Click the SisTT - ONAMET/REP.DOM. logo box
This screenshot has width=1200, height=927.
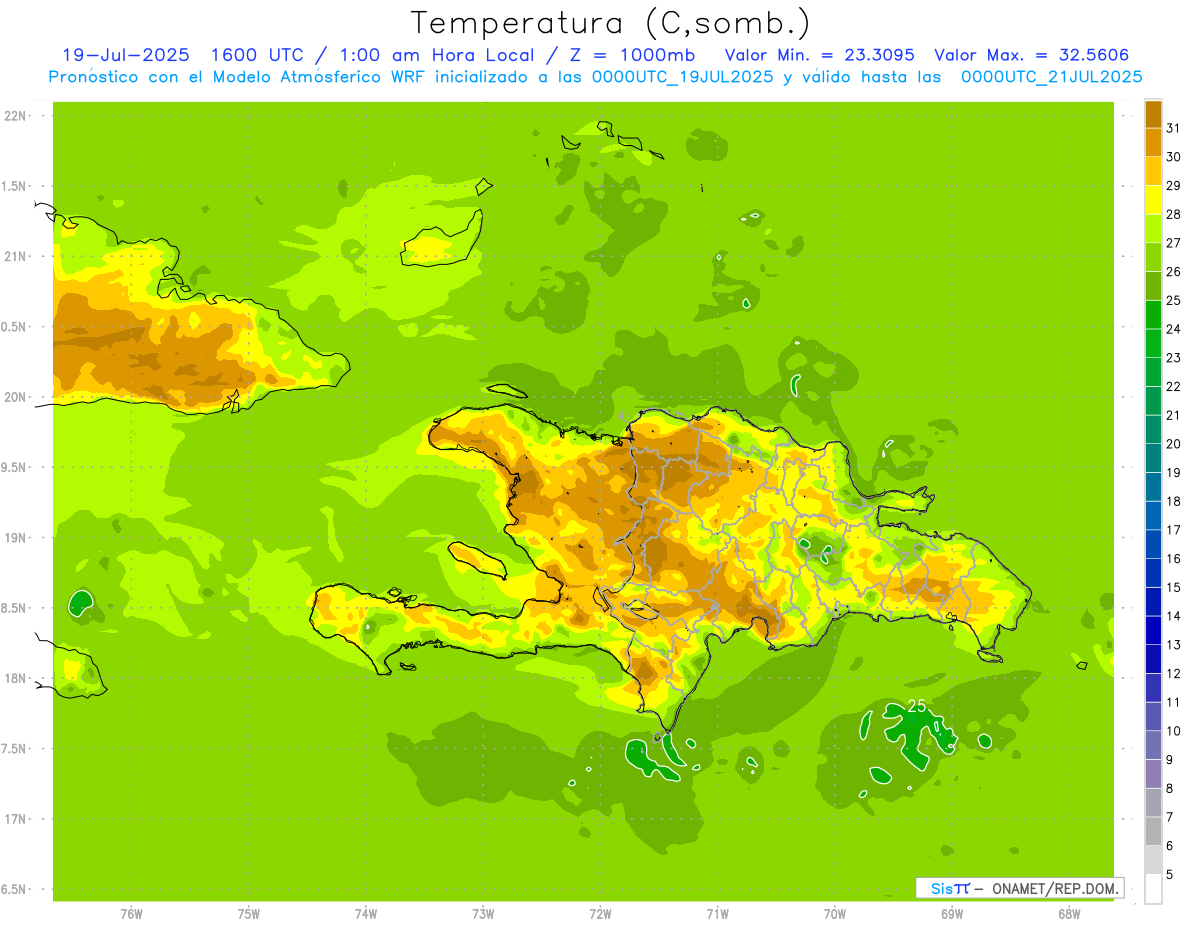coord(1019,888)
